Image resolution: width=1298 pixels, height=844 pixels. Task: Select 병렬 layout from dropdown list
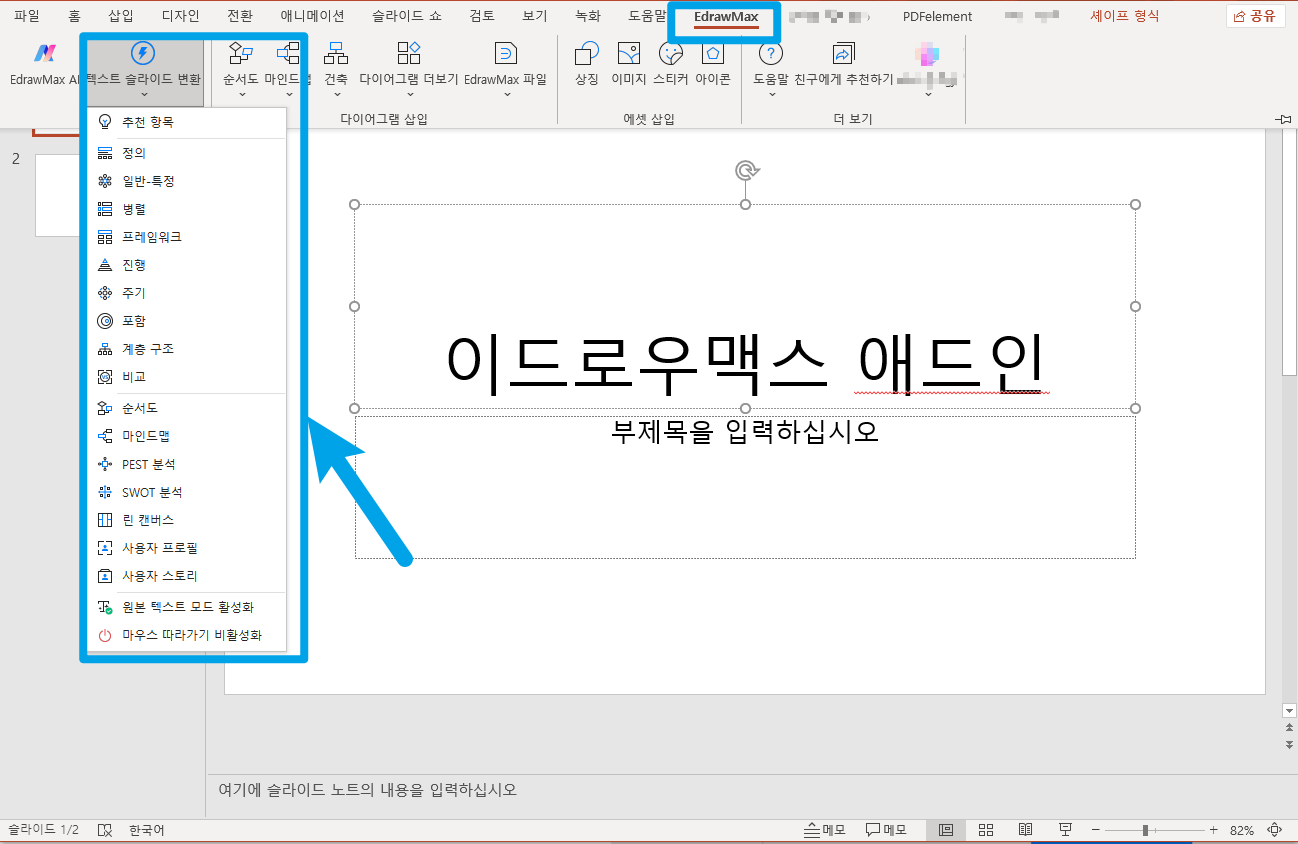187,209
